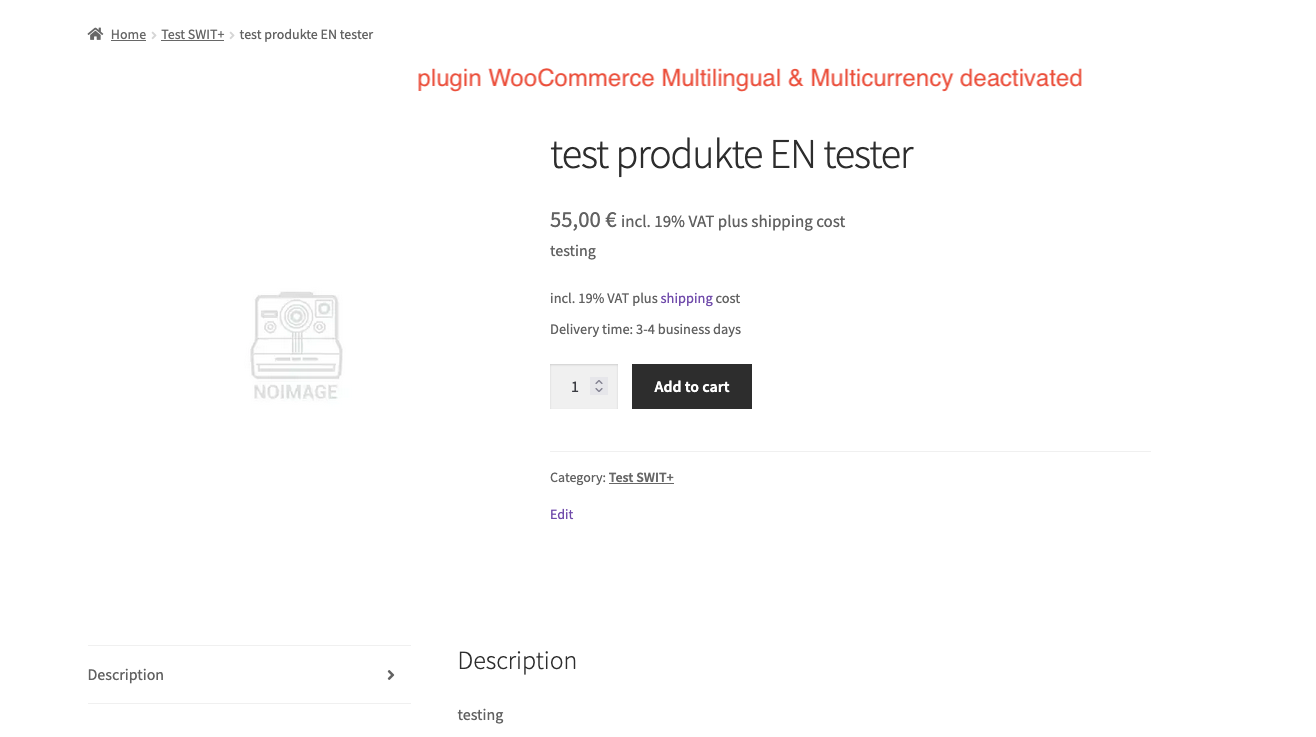Click the right chevron on Description tab
Viewport: 1316px width, 737px height.
(x=391, y=675)
